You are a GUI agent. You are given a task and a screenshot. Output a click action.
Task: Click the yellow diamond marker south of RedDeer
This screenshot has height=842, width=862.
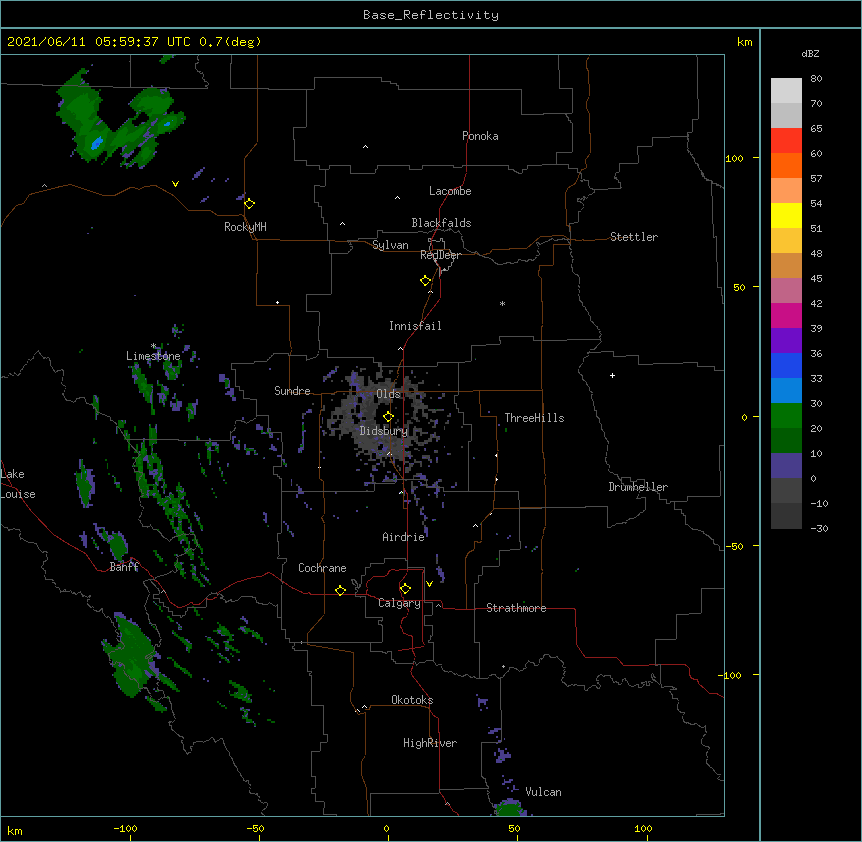pos(426,281)
